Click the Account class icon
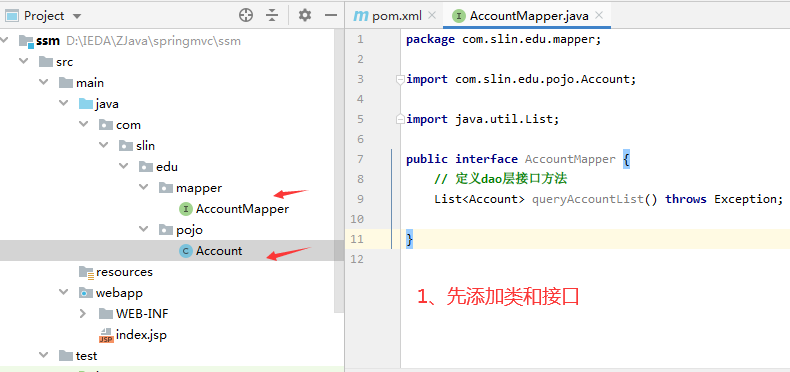This screenshot has width=790, height=372. coord(186,251)
